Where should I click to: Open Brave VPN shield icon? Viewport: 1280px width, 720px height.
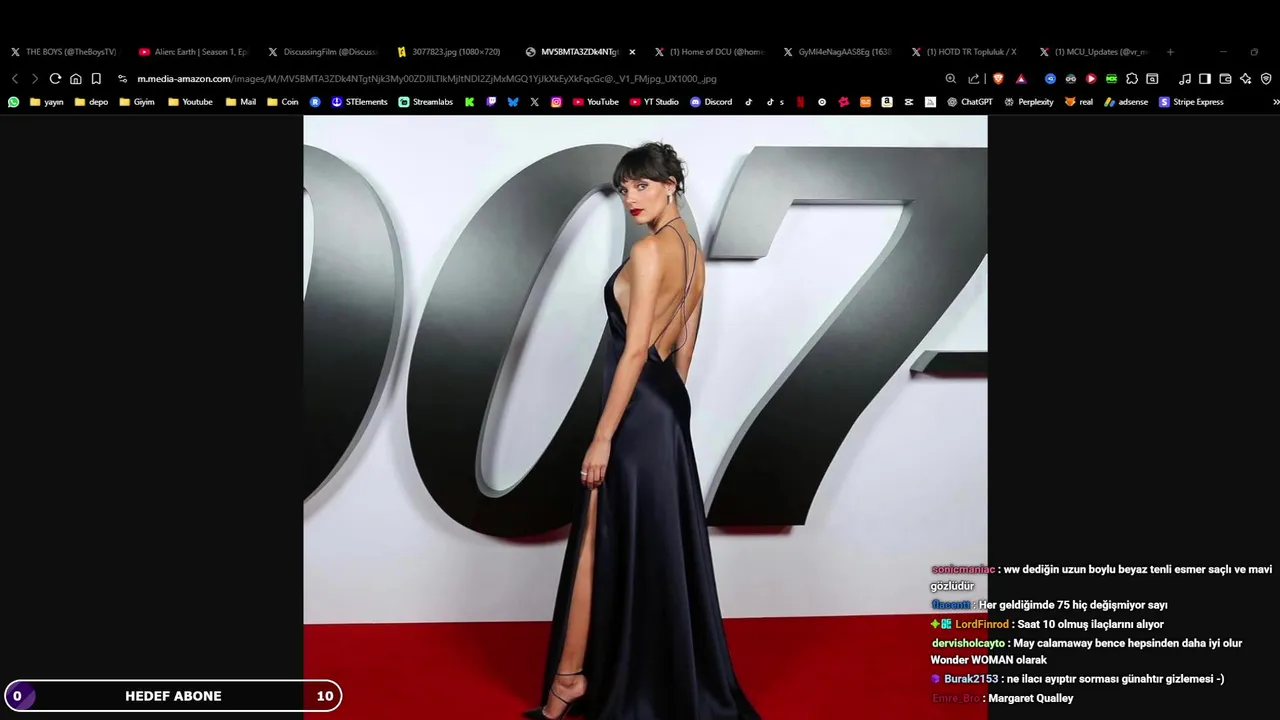pos(1266,79)
